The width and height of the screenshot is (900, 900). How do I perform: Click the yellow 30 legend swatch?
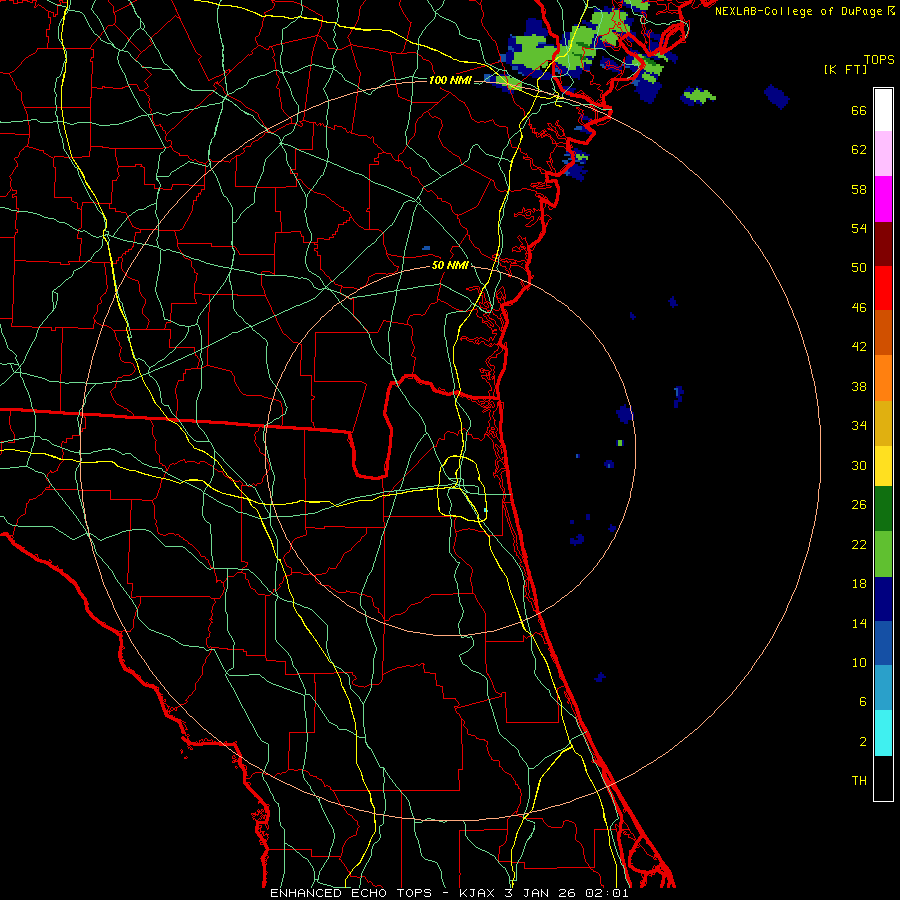(883, 465)
